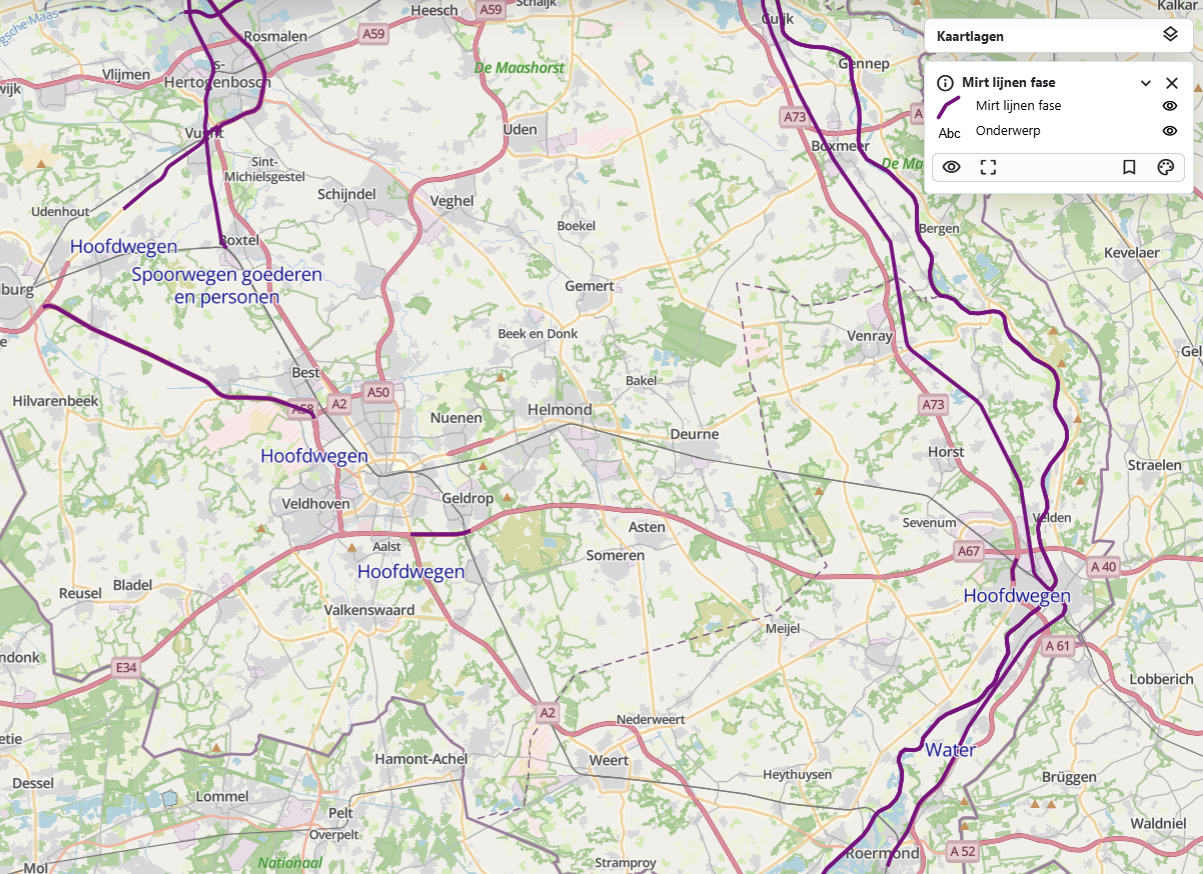
Task: Remove the Mirt lijnen fase layer with X
Action: [x=1172, y=83]
